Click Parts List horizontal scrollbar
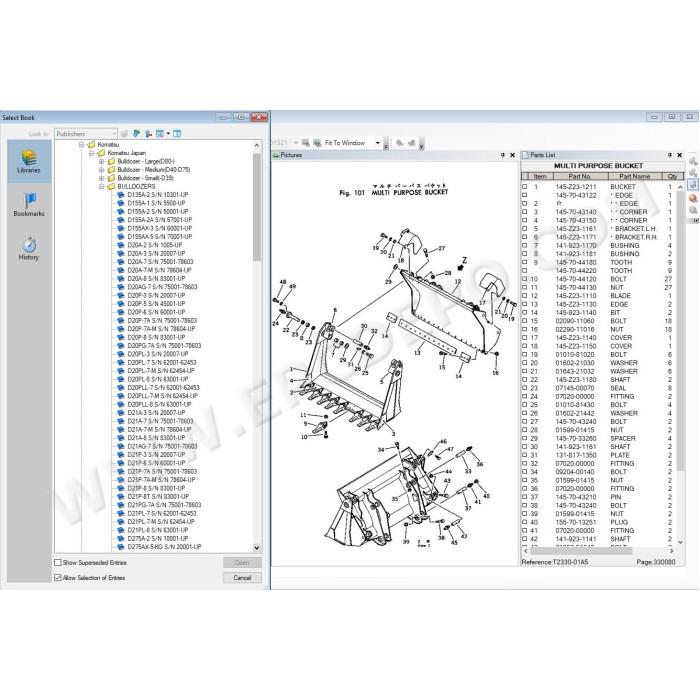The height and width of the screenshot is (700, 700). (581, 551)
